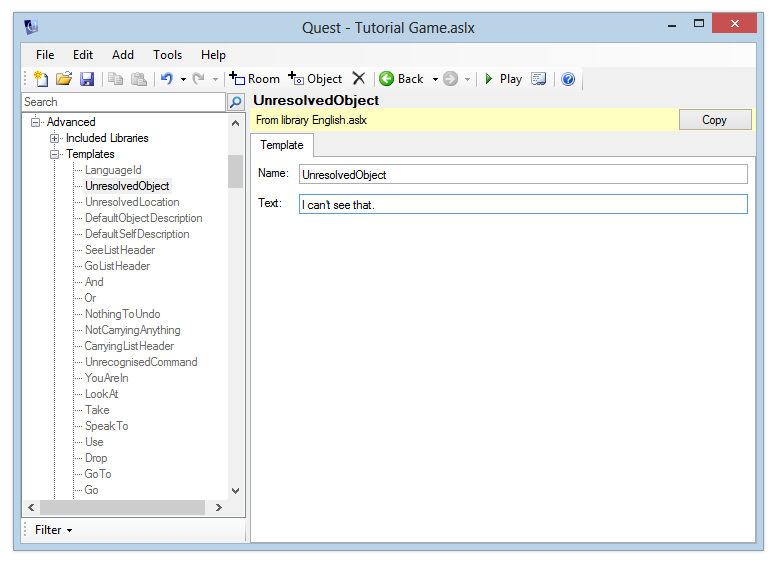Select SpeakTo template
The height and width of the screenshot is (566, 777).
coord(107,426)
